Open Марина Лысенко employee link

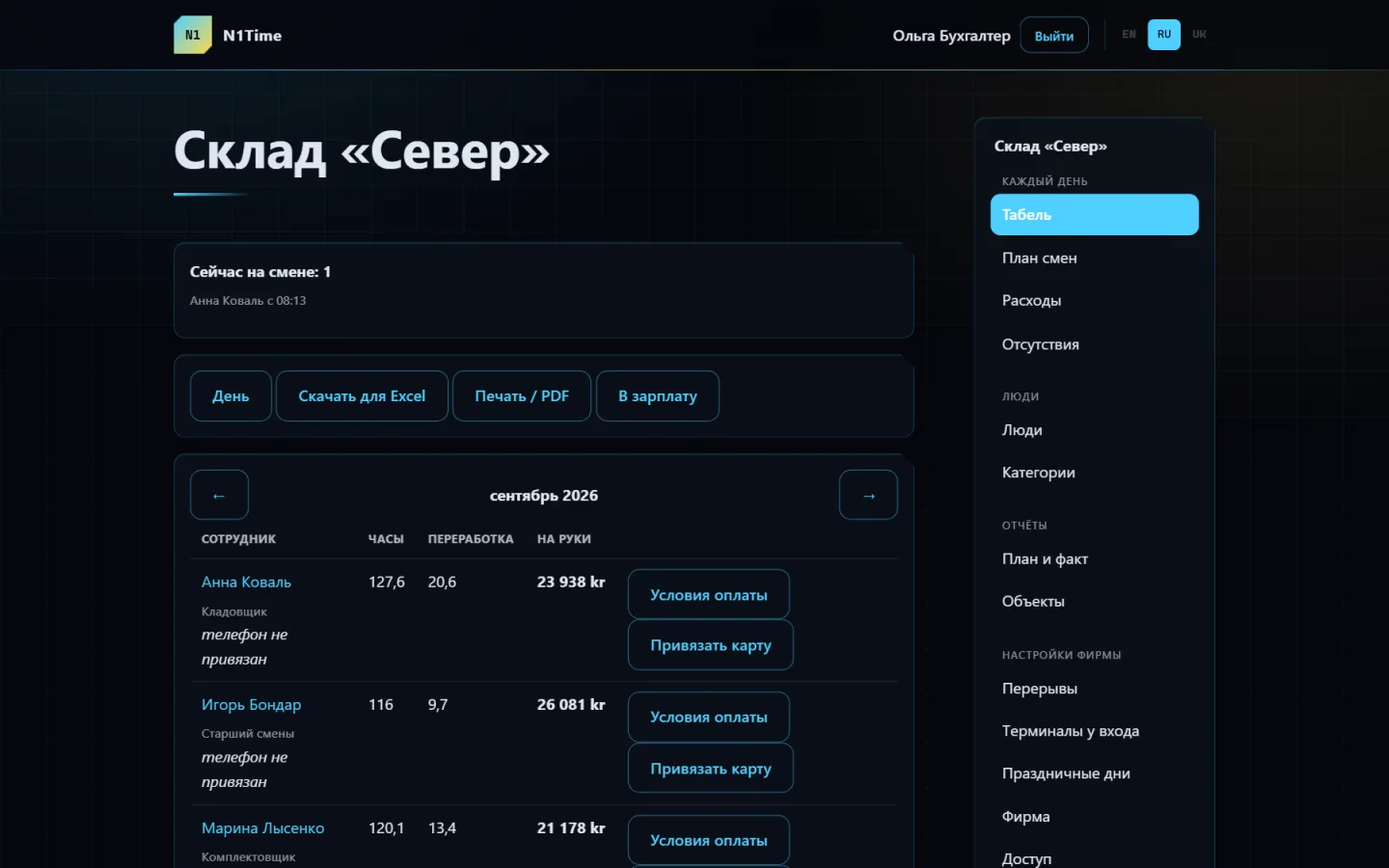pos(262,828)
